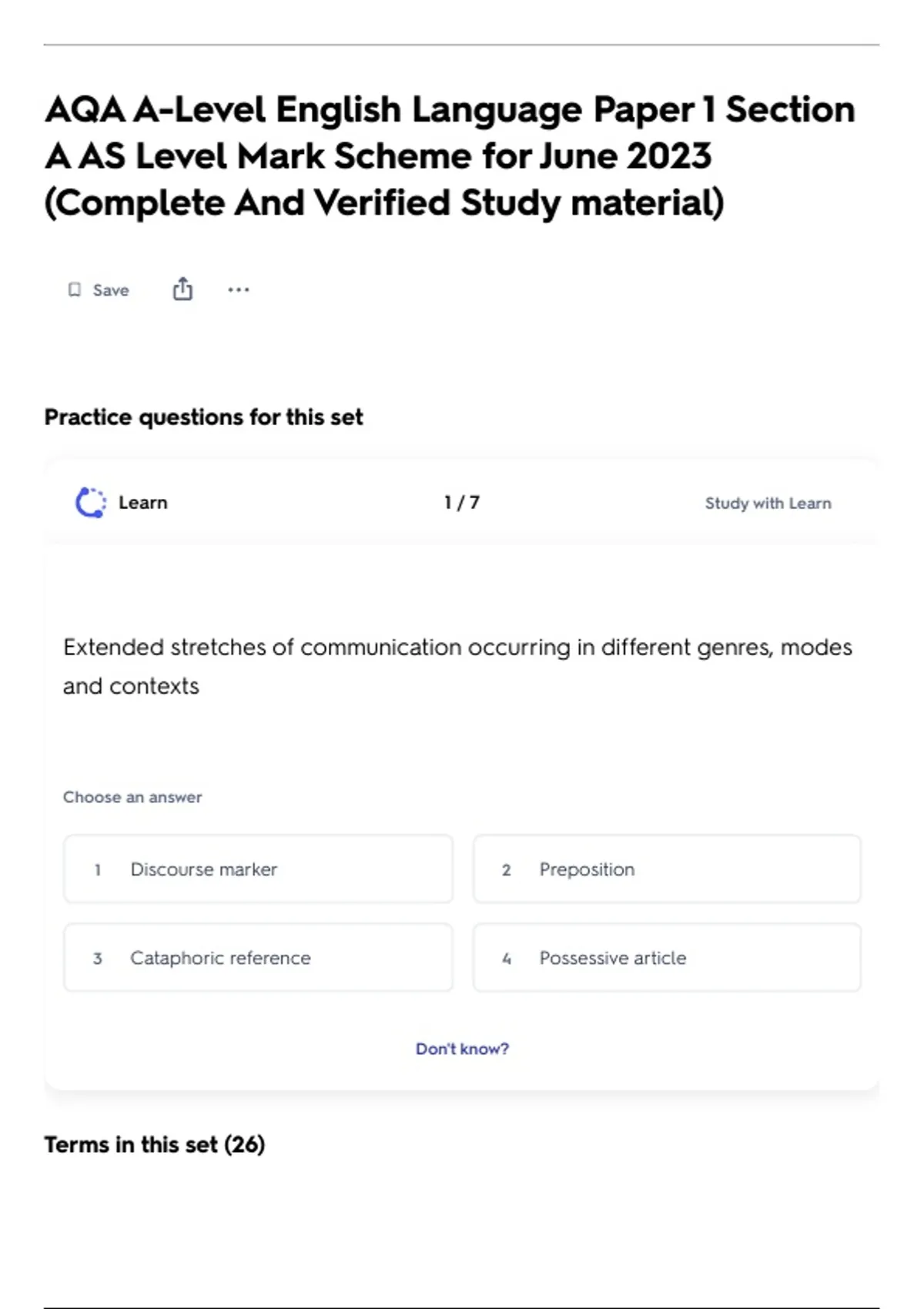The image size is (924, 1309).
Task: Click the circular Learn mode icon
Action: click(91, 503)
